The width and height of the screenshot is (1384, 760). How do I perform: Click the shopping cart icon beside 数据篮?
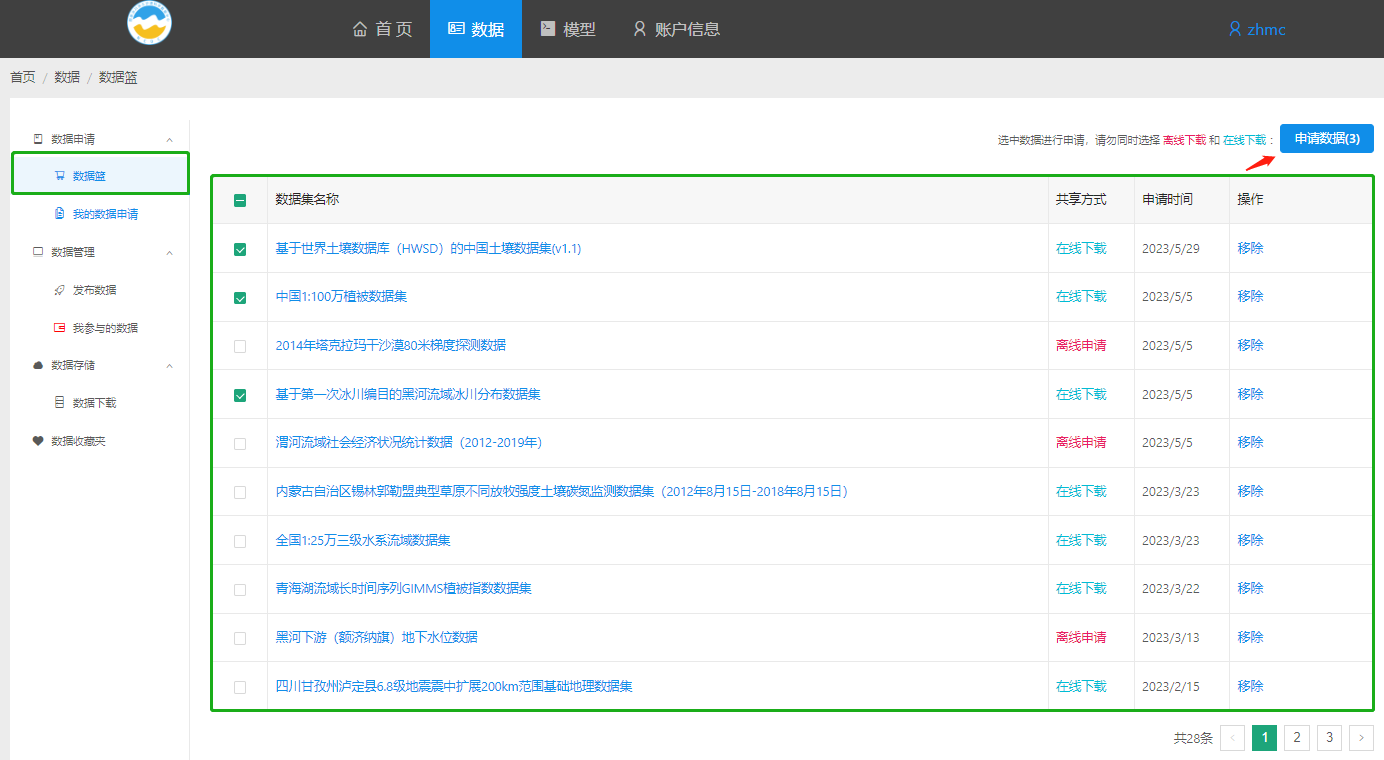(60, 176)
